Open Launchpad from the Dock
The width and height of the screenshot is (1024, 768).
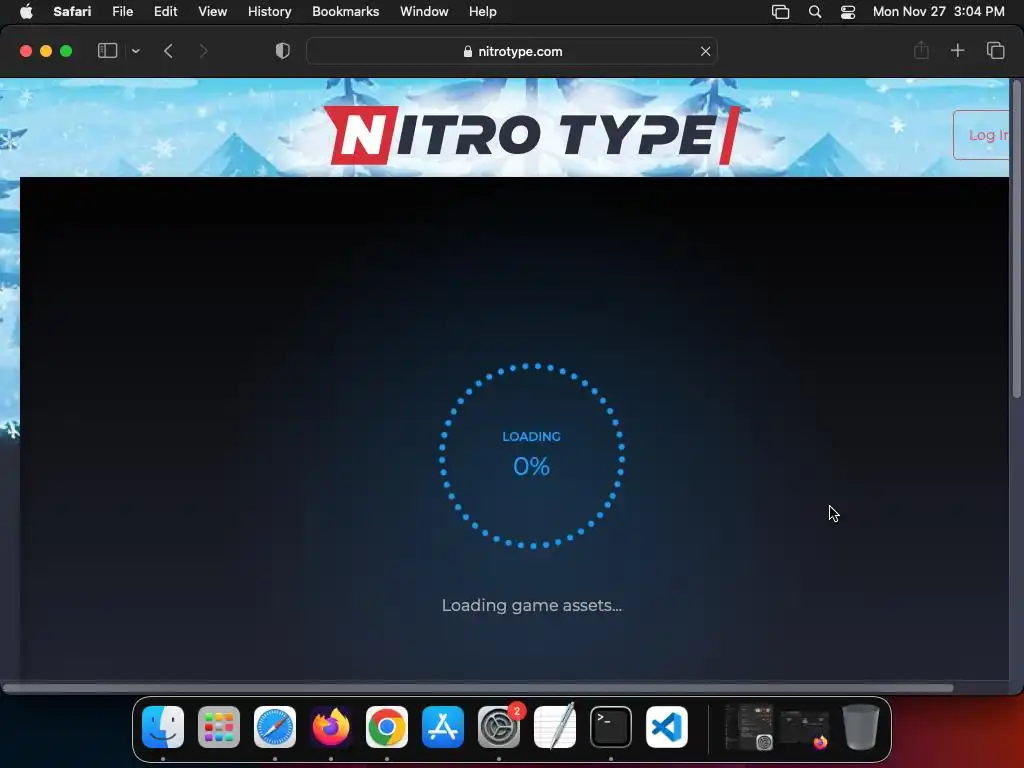219,727
